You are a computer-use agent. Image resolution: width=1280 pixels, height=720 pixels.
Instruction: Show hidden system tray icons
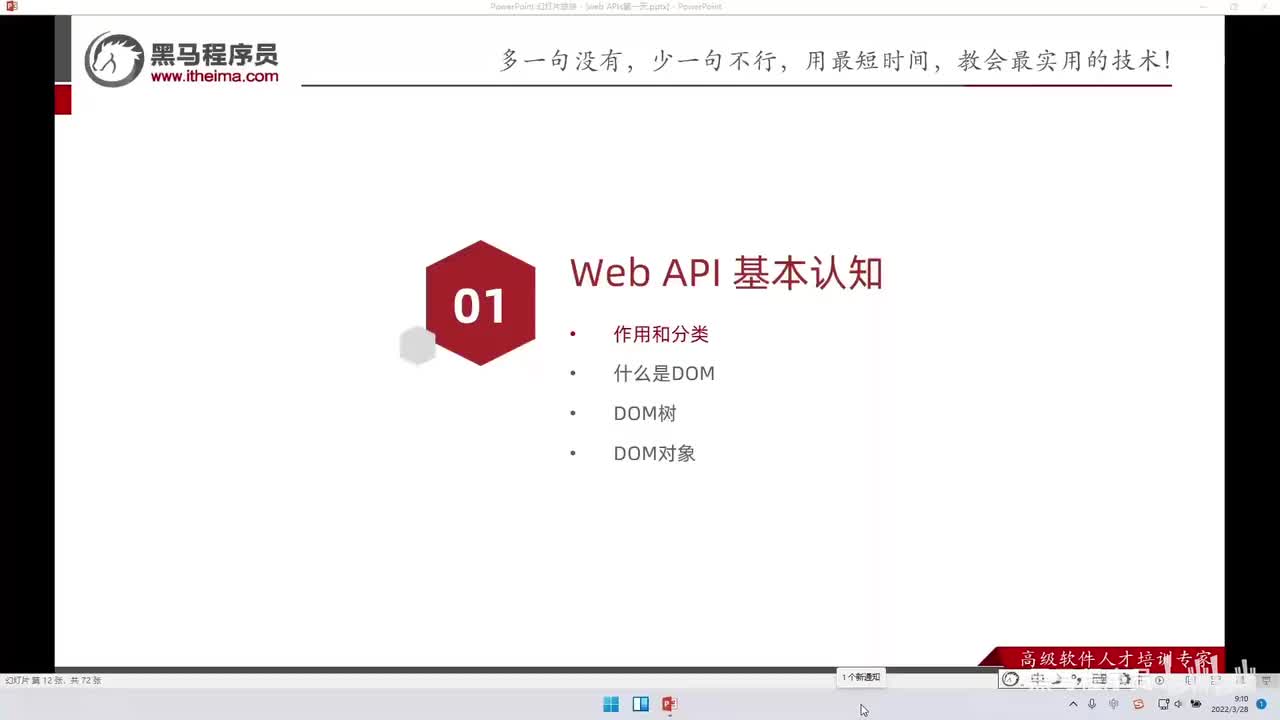pos(1073,704)
